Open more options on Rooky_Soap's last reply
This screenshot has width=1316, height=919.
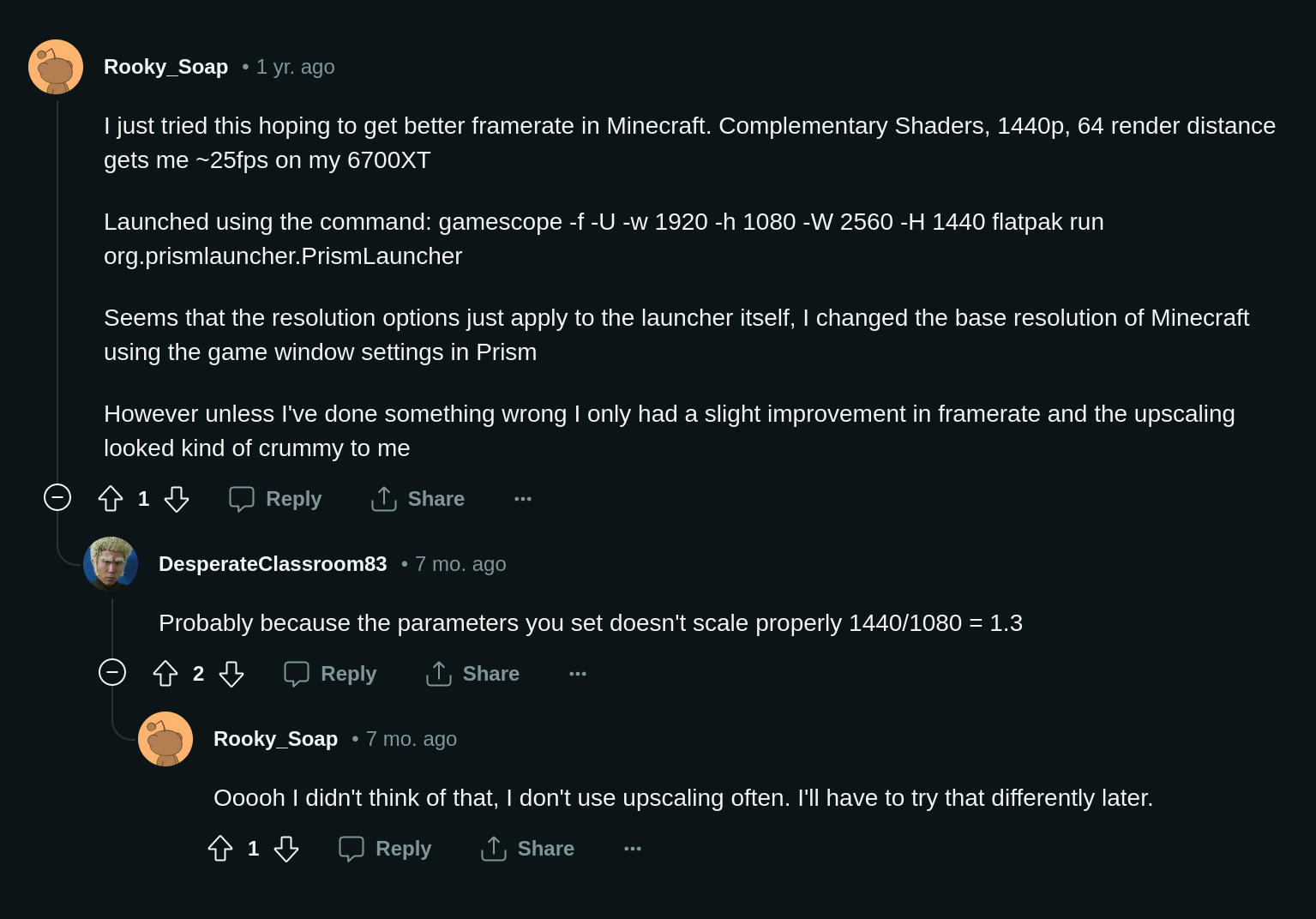[x=633, y=849]
